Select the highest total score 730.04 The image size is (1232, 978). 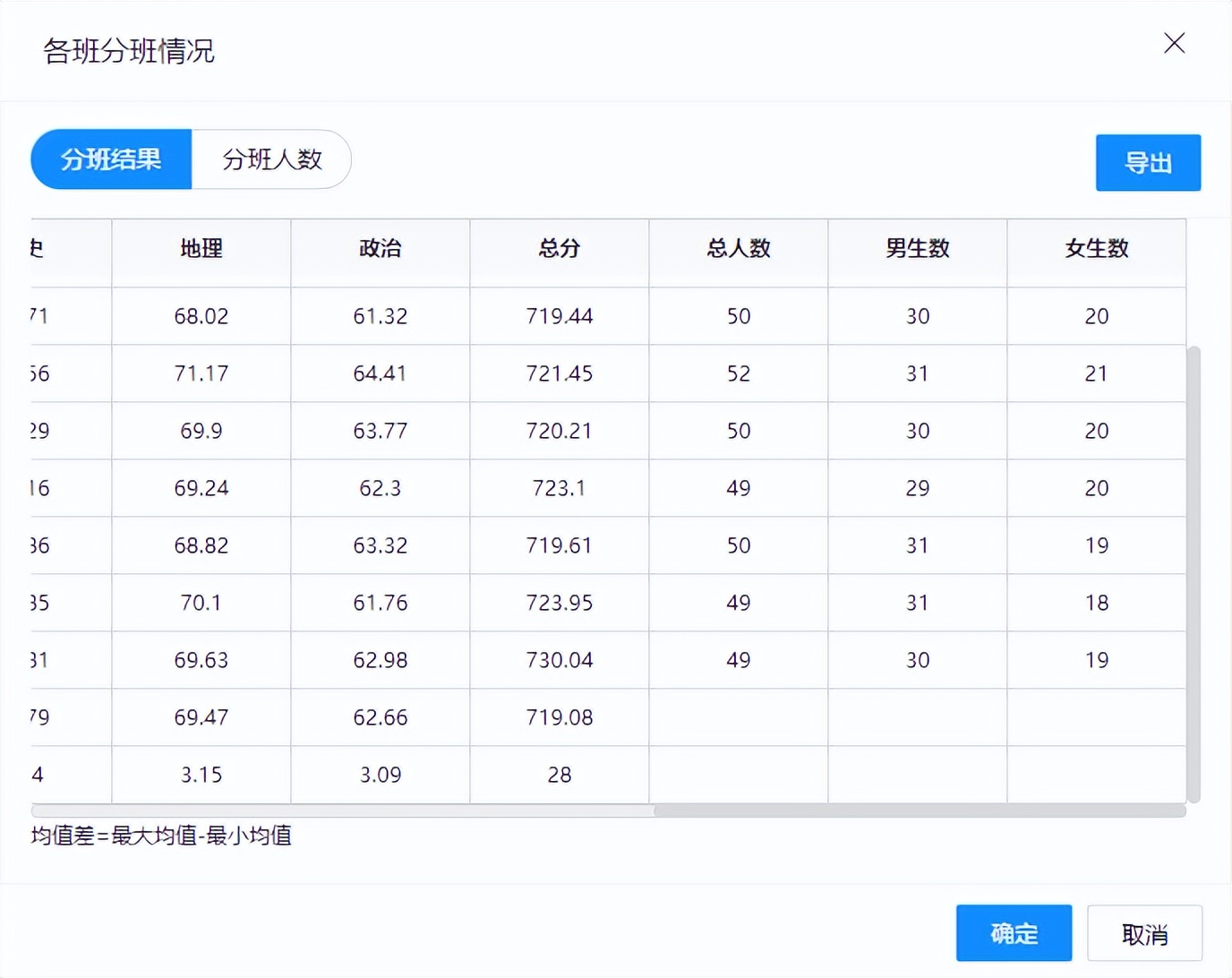(559, 660)
